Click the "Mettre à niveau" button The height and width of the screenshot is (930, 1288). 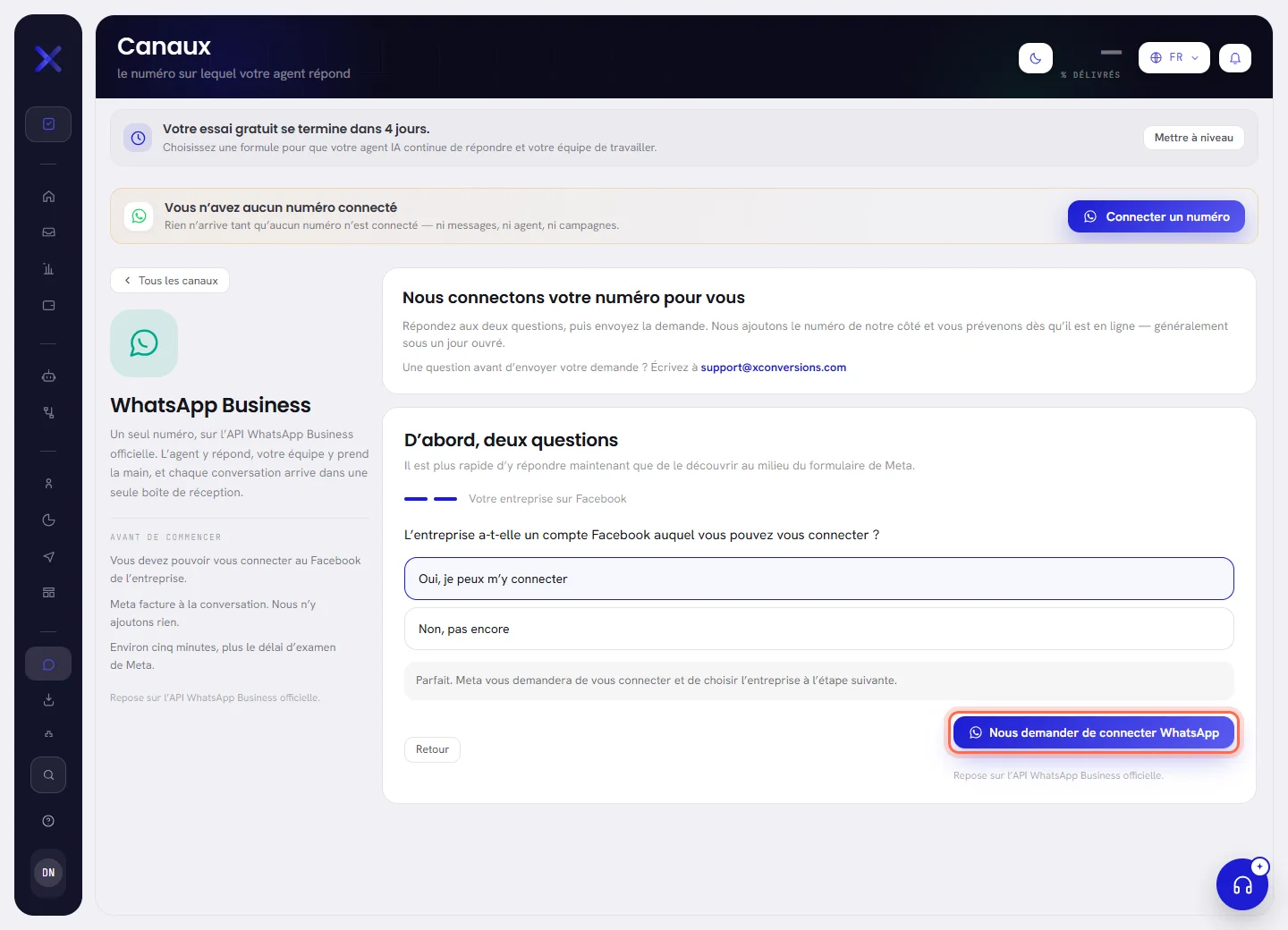click(1193, 138)
